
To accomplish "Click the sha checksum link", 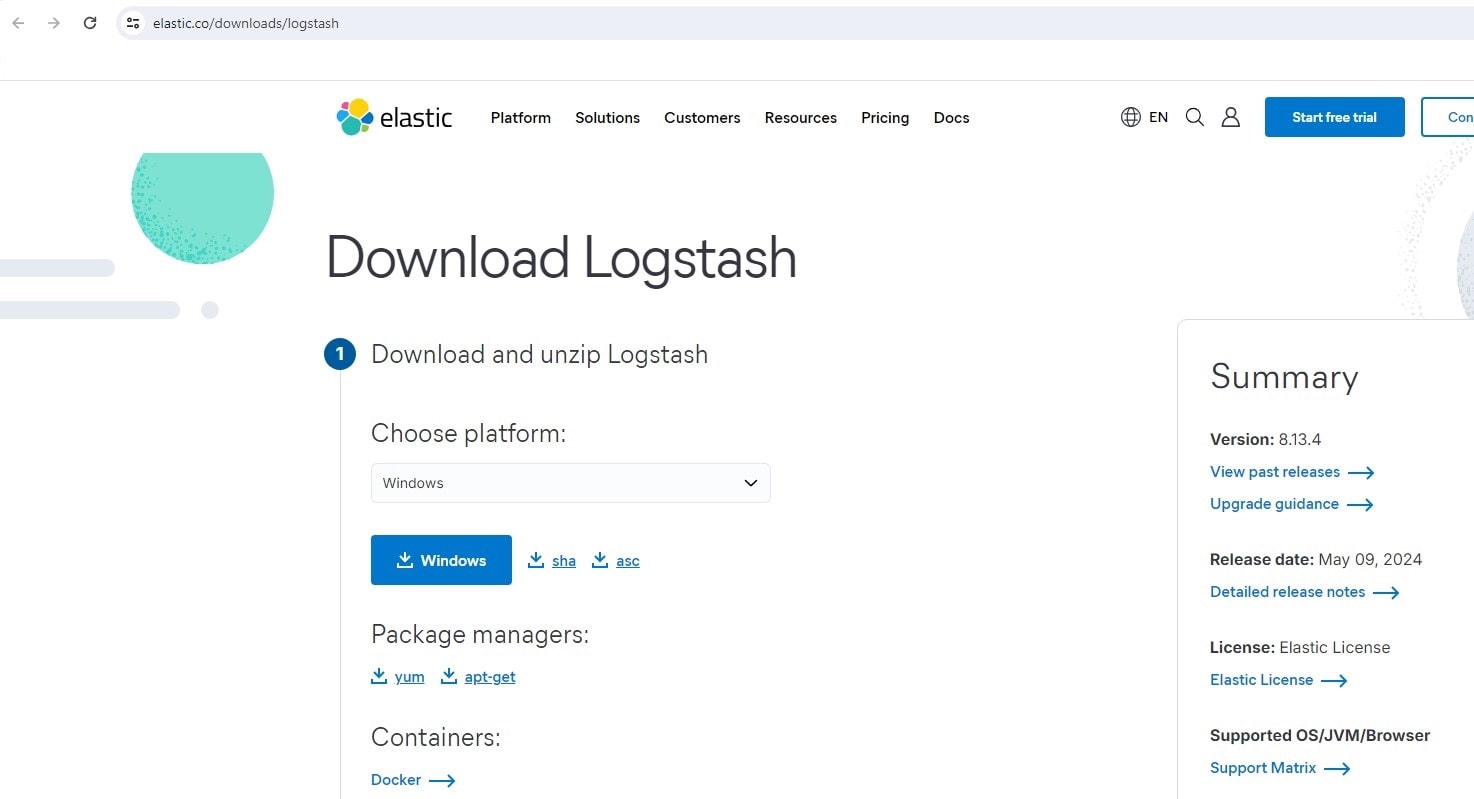I will click(564, 561).
